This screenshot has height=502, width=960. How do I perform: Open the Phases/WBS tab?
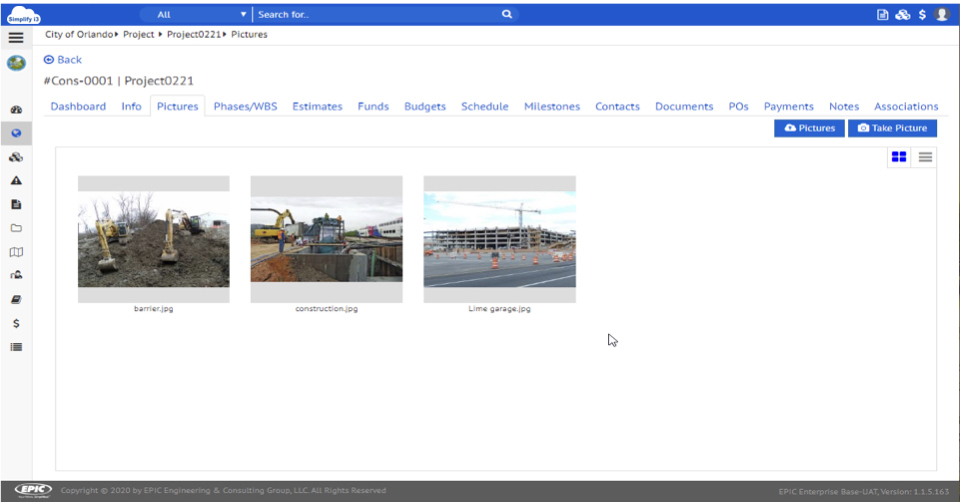coord(245,106)
